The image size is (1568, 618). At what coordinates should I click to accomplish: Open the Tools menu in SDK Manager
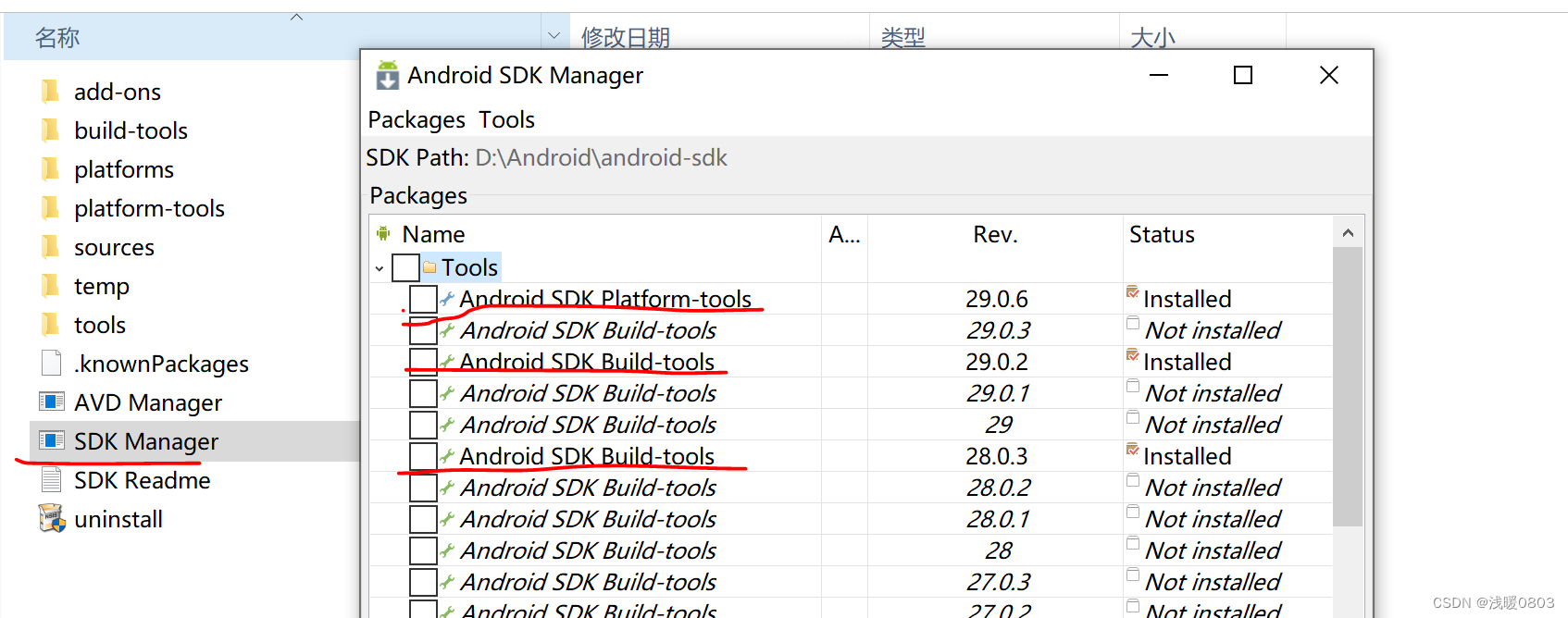pyautogui.click(x=506, y=119)
